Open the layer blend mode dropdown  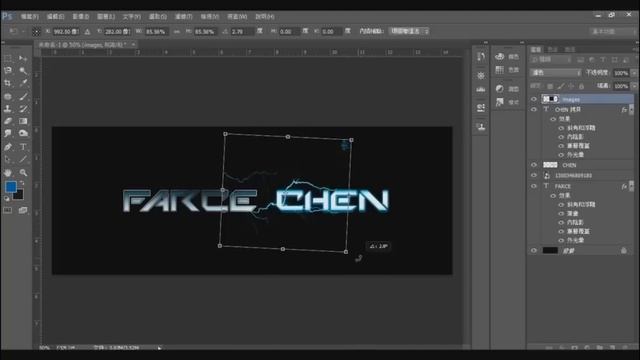tap(555, 73)
